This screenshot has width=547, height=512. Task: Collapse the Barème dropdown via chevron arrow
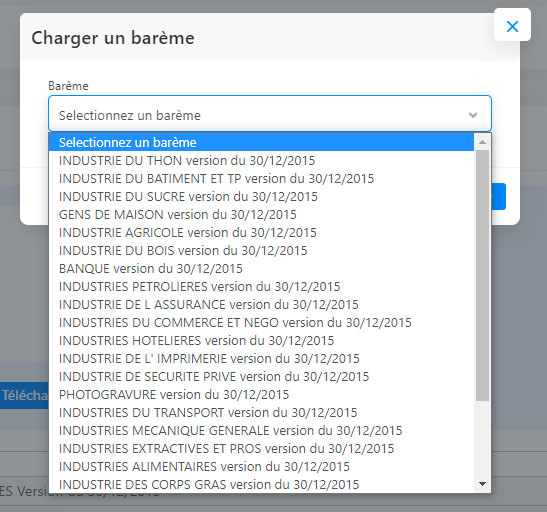pyautogui.click(x=473, y=115)
